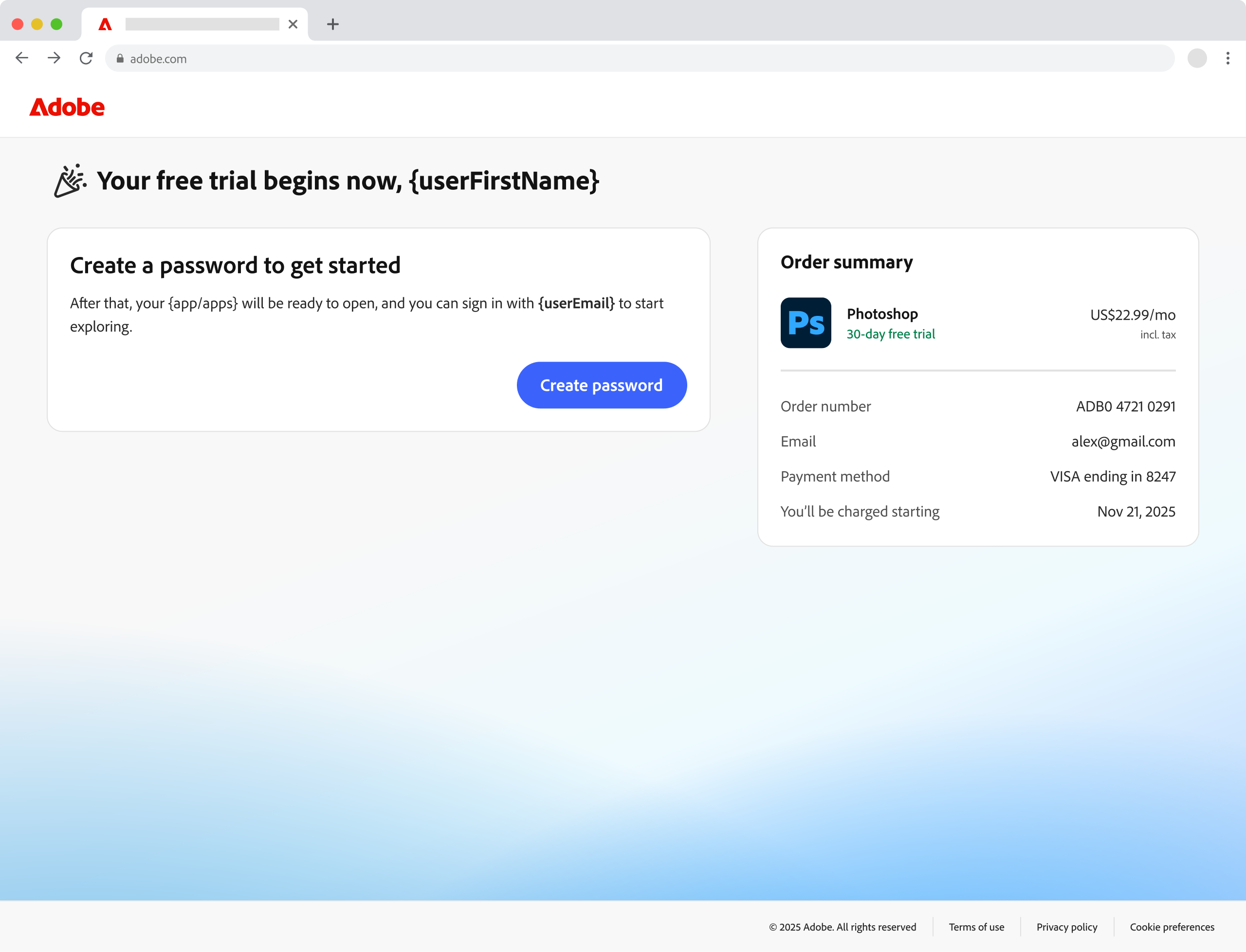Open the browser profile avatar
This screenshot has width=1246, height=952.
pyautogui.click(x=1197, y=58)
